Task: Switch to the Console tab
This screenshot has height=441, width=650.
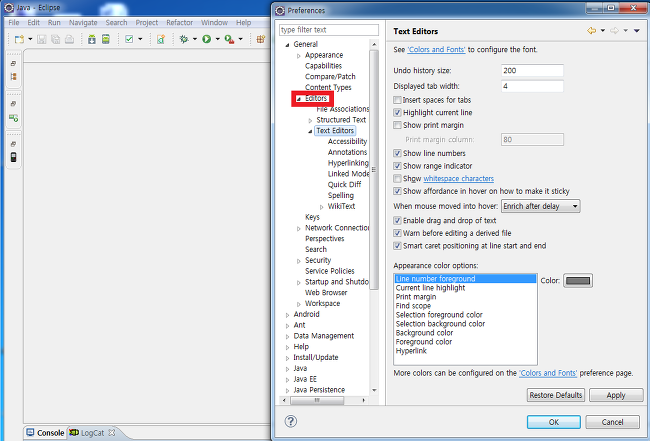Action: (x=45, y=433)
